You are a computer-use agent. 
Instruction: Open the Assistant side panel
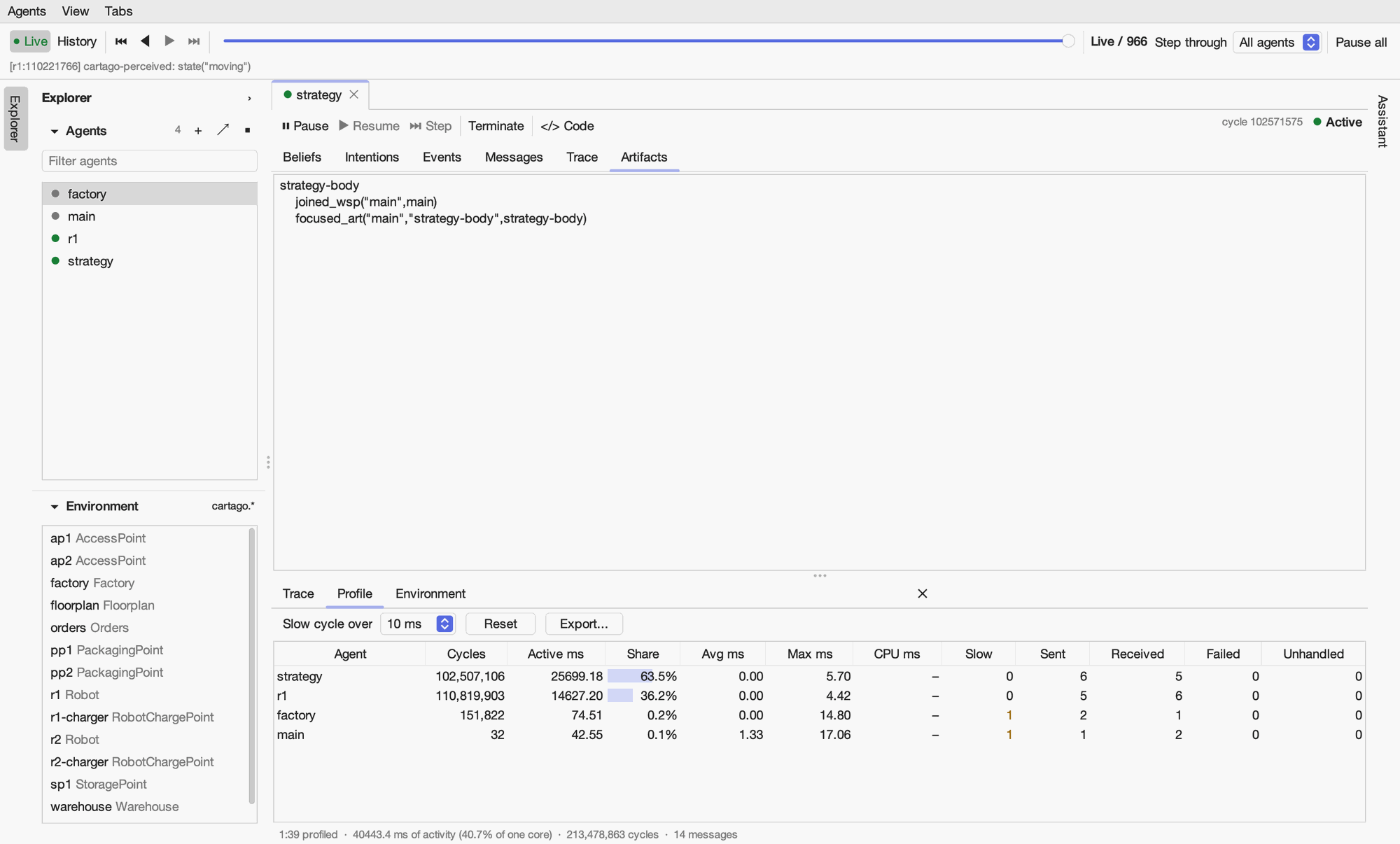point(1382,121)
